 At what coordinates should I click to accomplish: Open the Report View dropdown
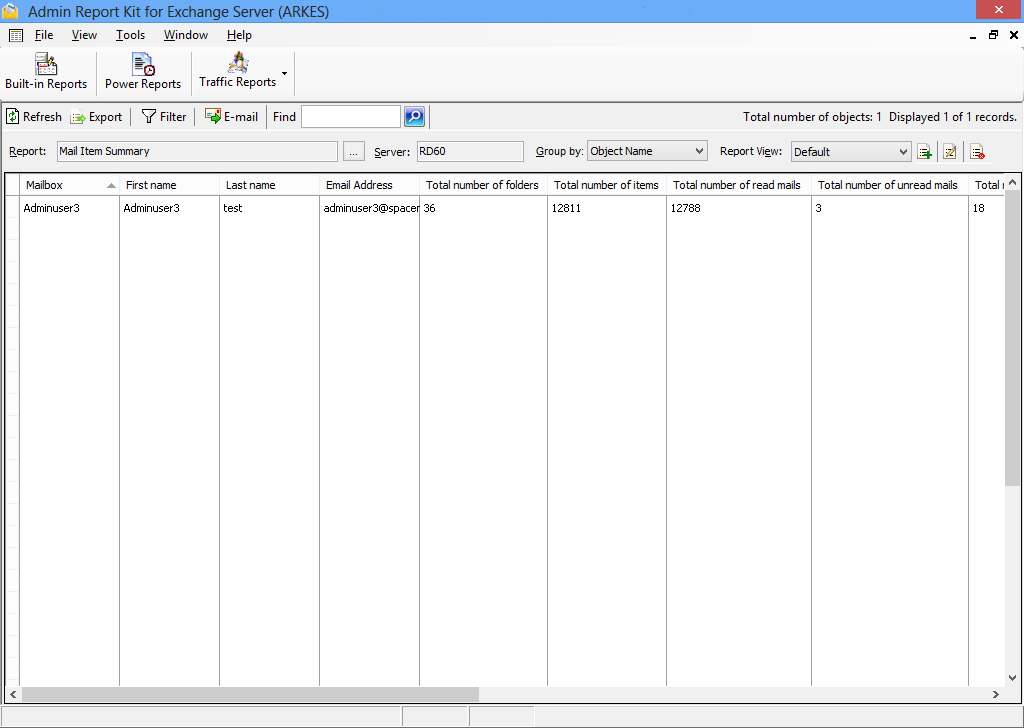851,151
